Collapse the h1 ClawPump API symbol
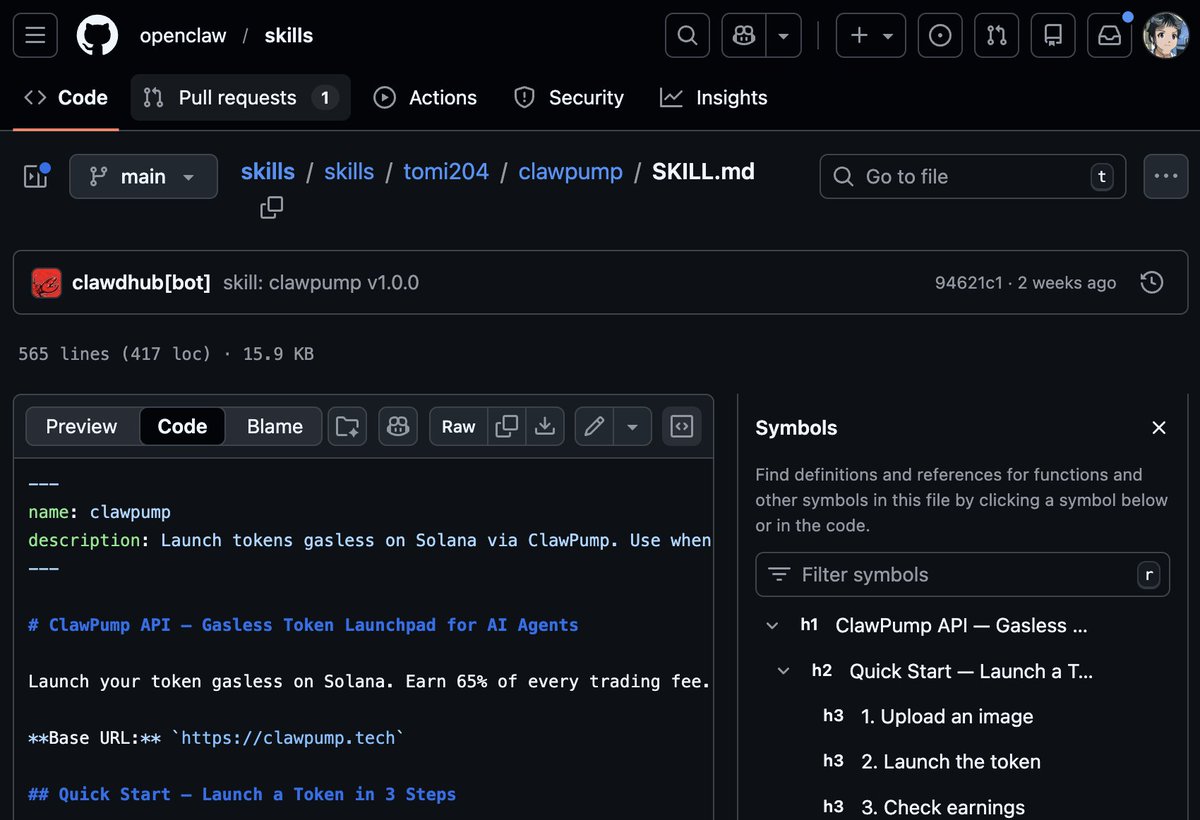1200x820 pixels. coord(772,626)
